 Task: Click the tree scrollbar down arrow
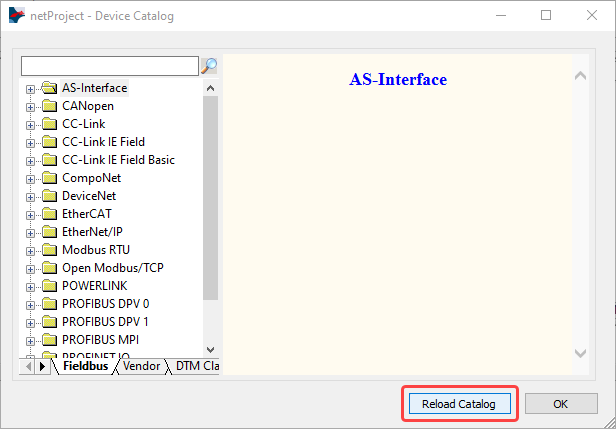pos(211,349)
